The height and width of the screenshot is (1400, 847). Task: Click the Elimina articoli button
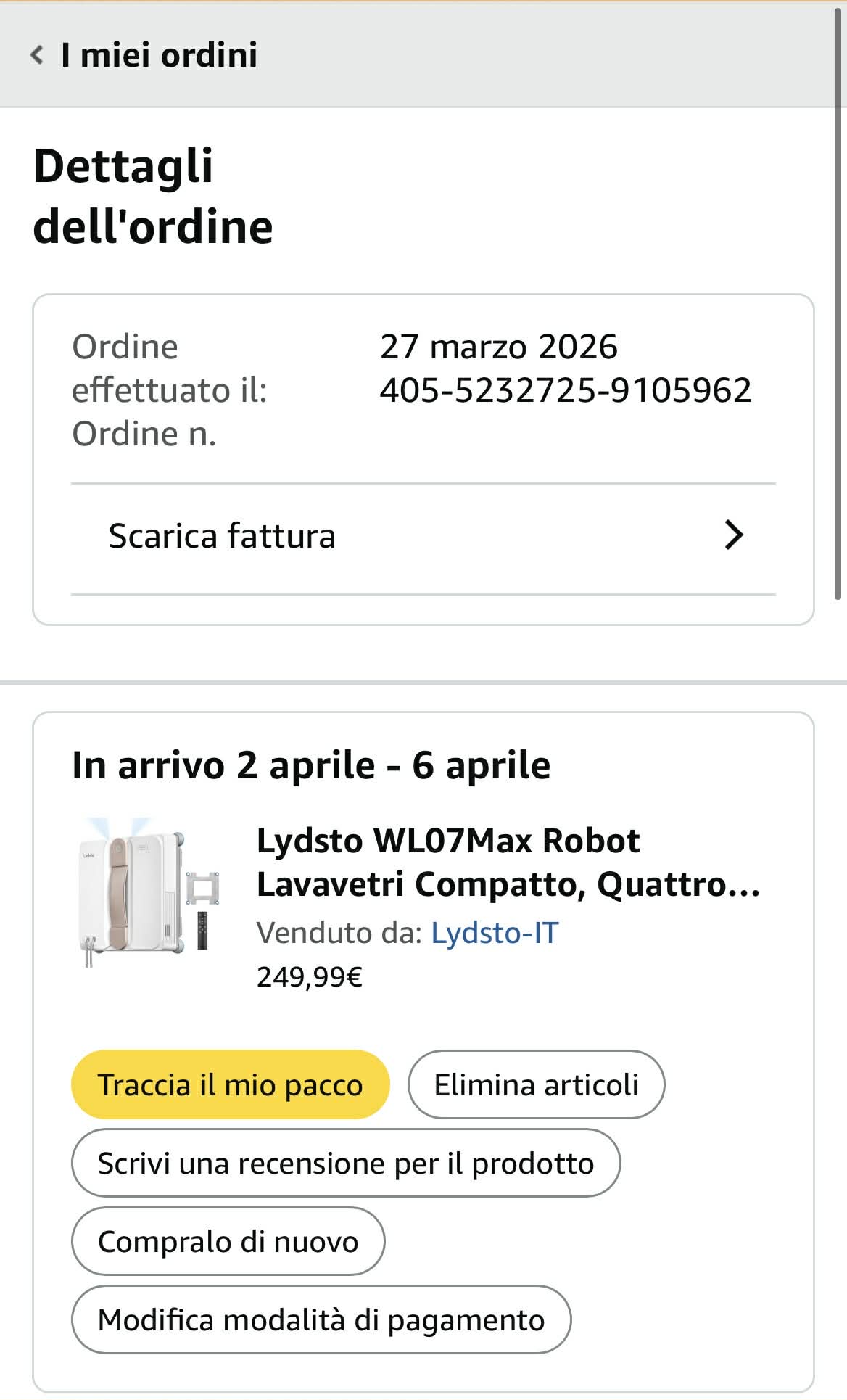[536, 1085]
